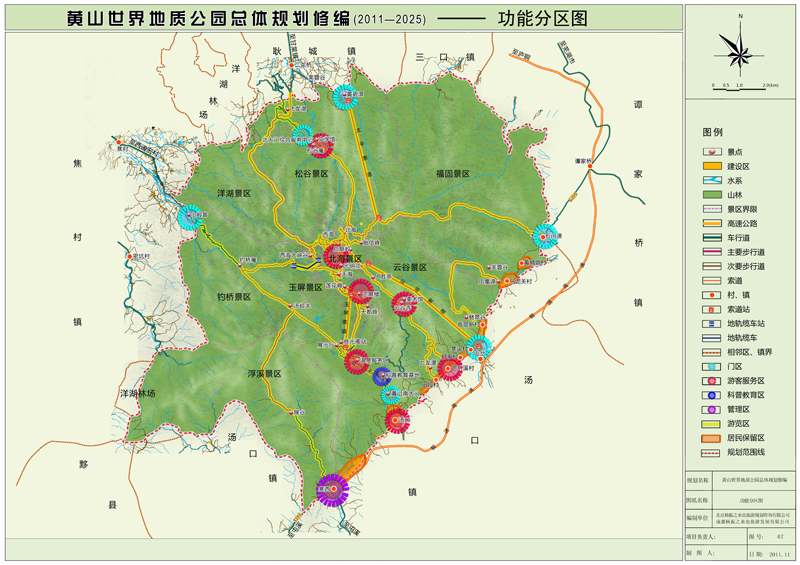Screen dimensions: 800x565
Task: Click the cyan gate marker at northern boundary
Action: 346,96
